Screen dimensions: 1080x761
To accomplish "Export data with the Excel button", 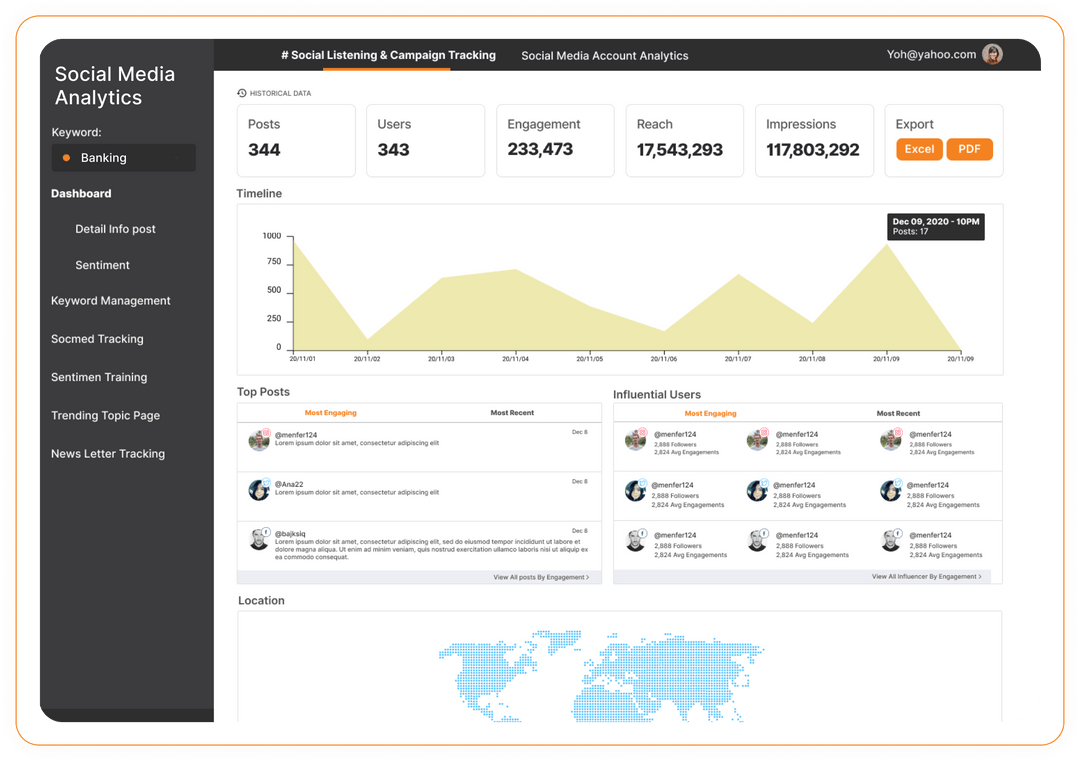I will [919, 149].
